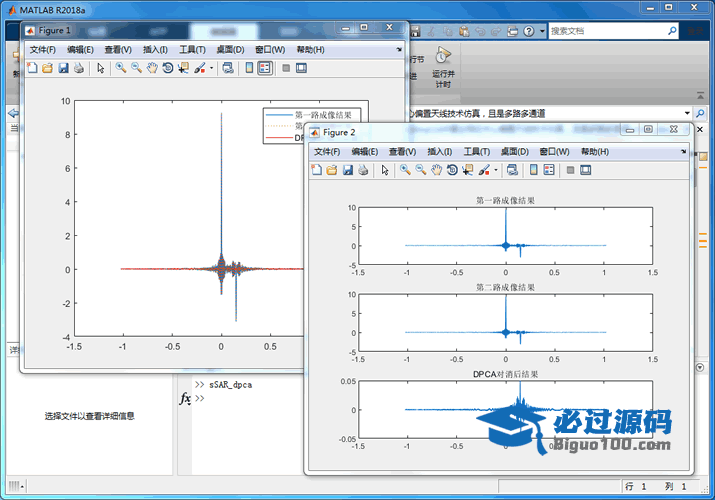Image resolution: width=715 pixels, height=500 pixels.
Task: Click the Zoom Out tool in Figure 2
Action: tap(421, 170)
